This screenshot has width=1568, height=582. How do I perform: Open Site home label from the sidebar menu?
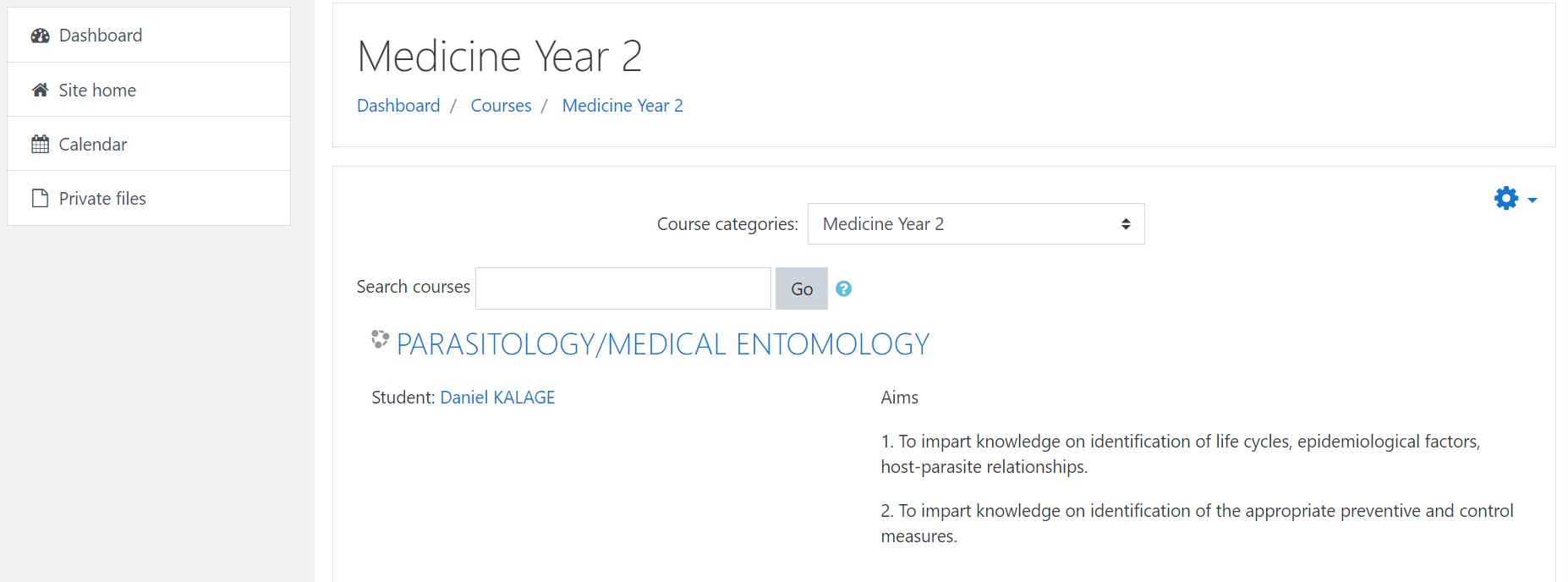click(x=97, y=90)
